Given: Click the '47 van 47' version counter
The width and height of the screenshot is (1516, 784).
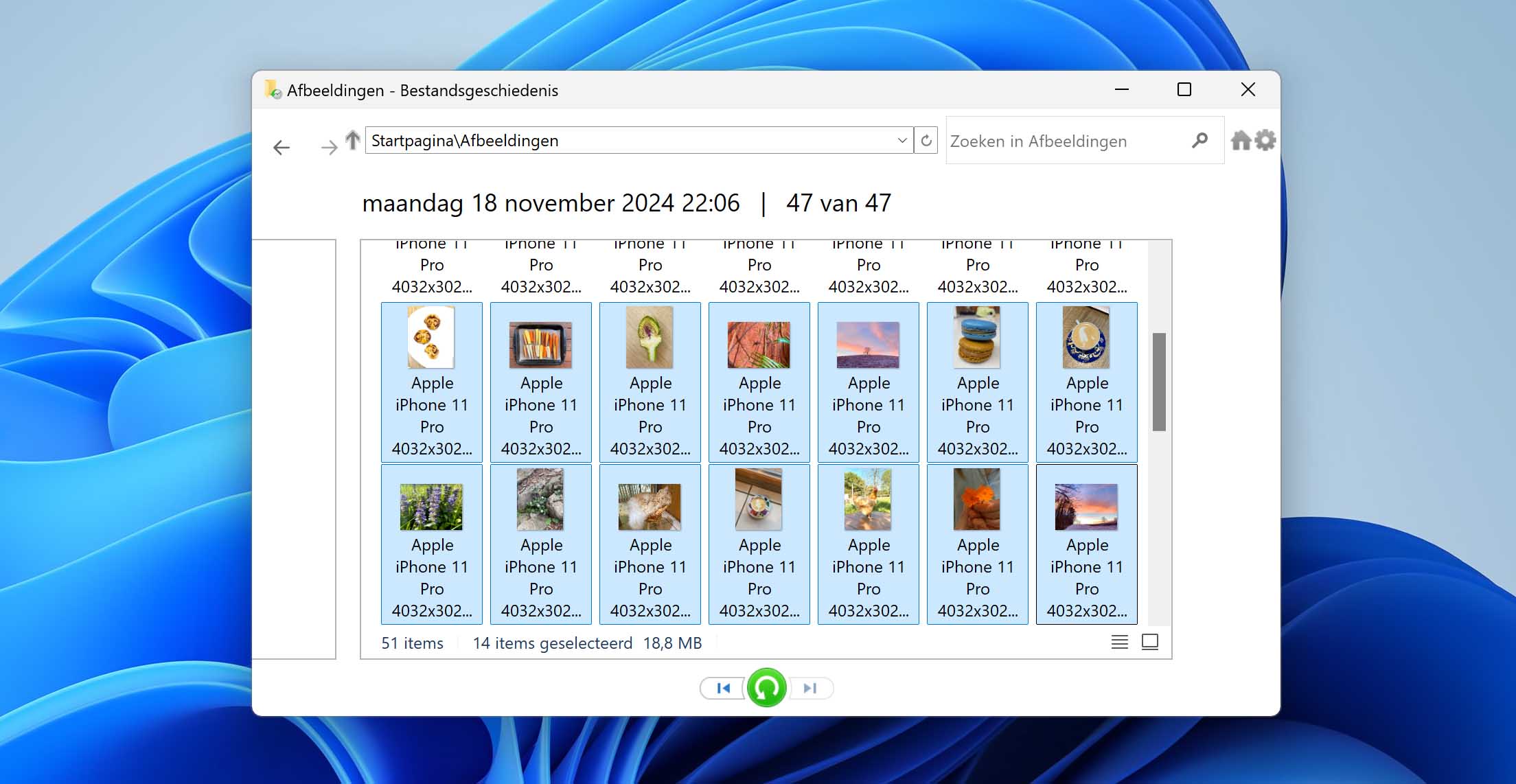Looking at the screenshot, I should [838, 203].
